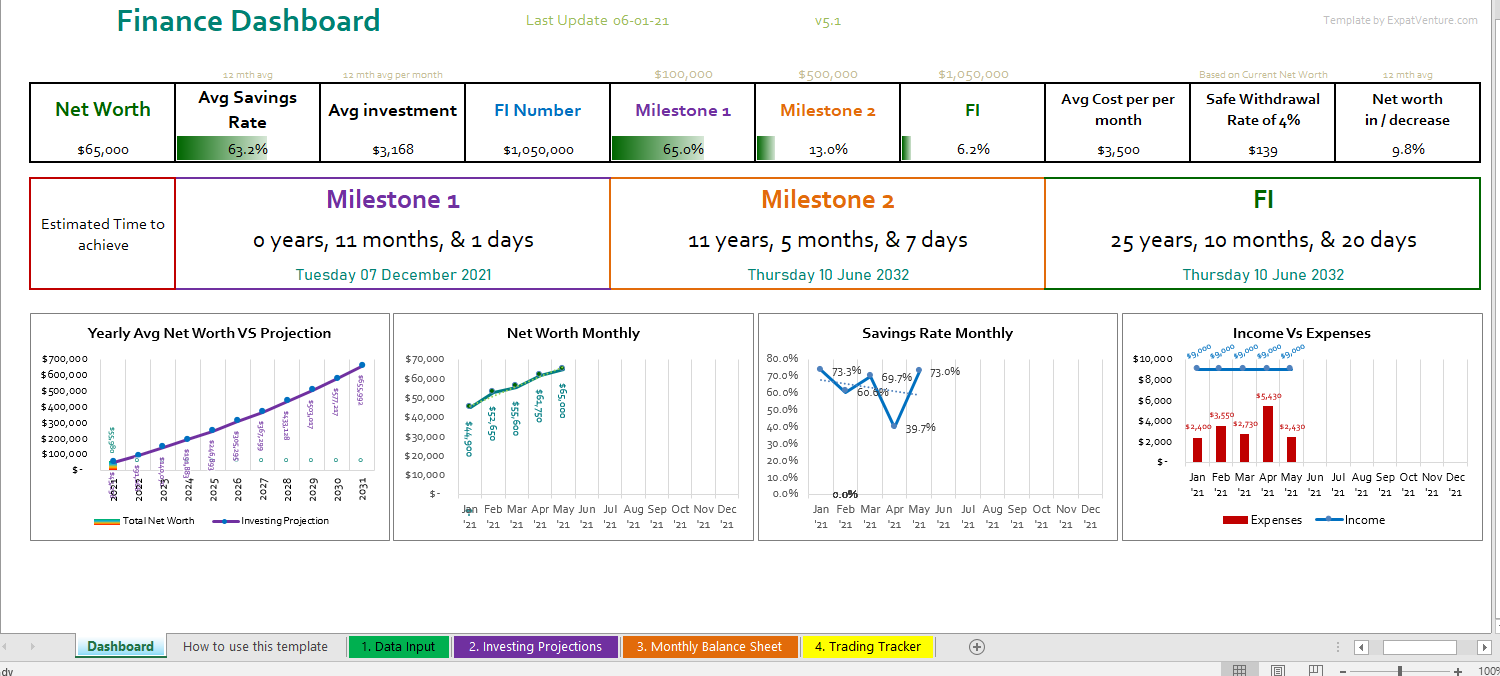Screen dimensions: 1500x676
Task: Open 3. Monthly Balance Sheet tab
Action: 709,647
